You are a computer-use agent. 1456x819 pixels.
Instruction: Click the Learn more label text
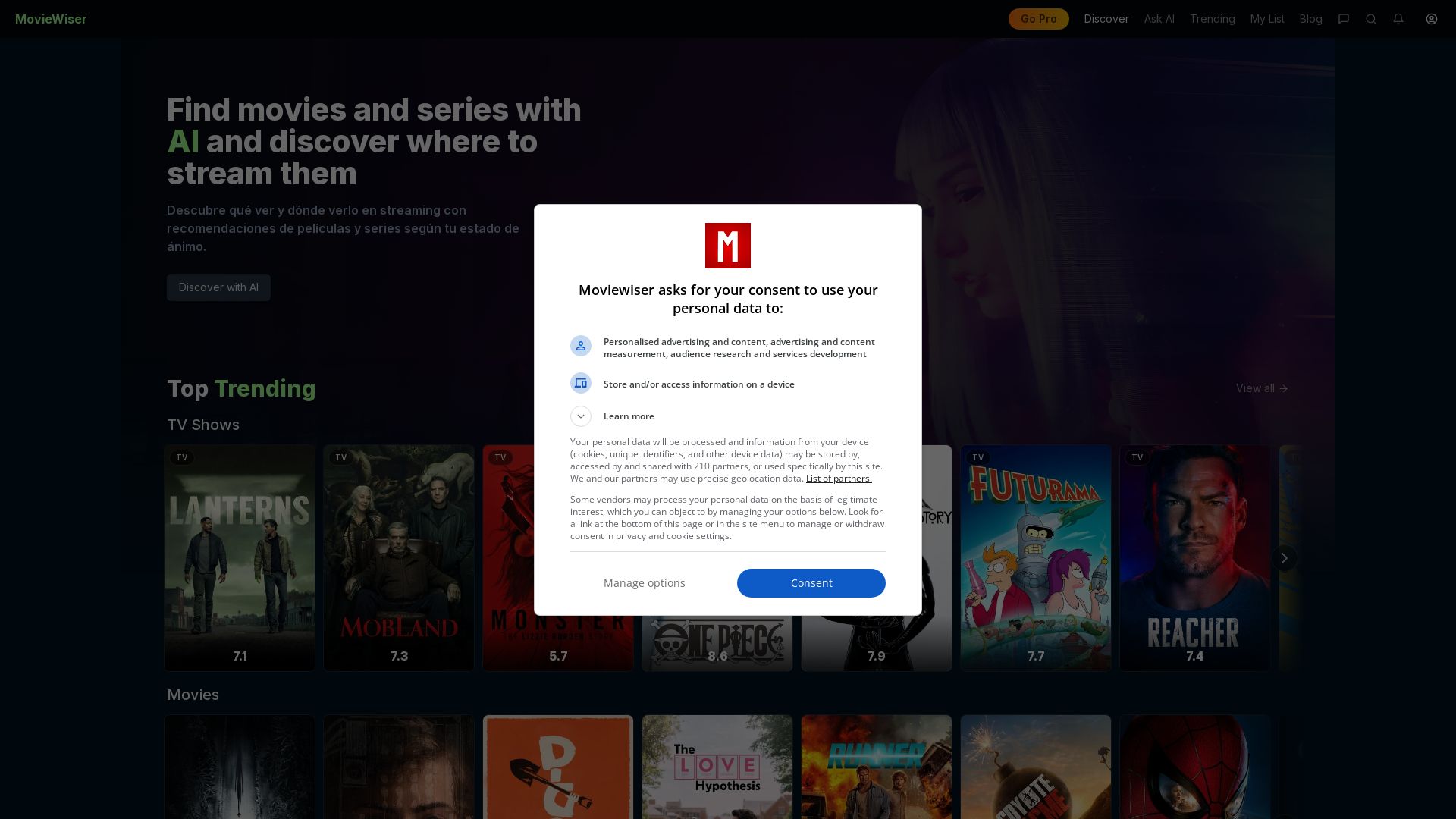coord(629,416)
